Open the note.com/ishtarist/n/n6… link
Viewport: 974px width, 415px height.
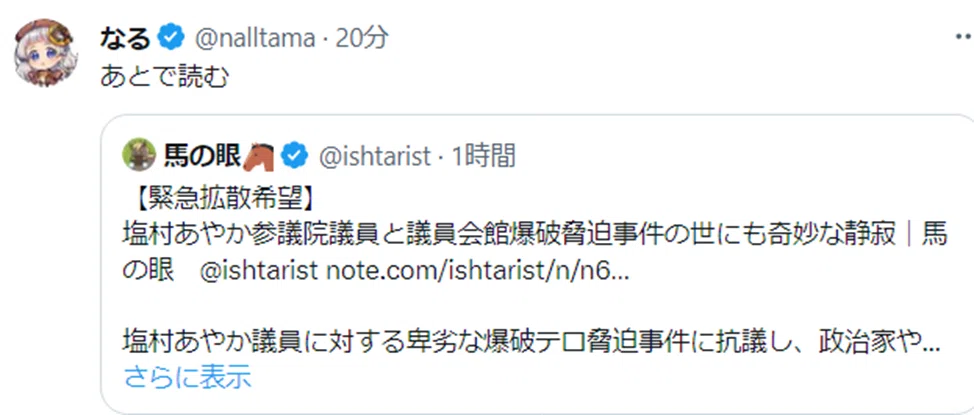[477, 271]
